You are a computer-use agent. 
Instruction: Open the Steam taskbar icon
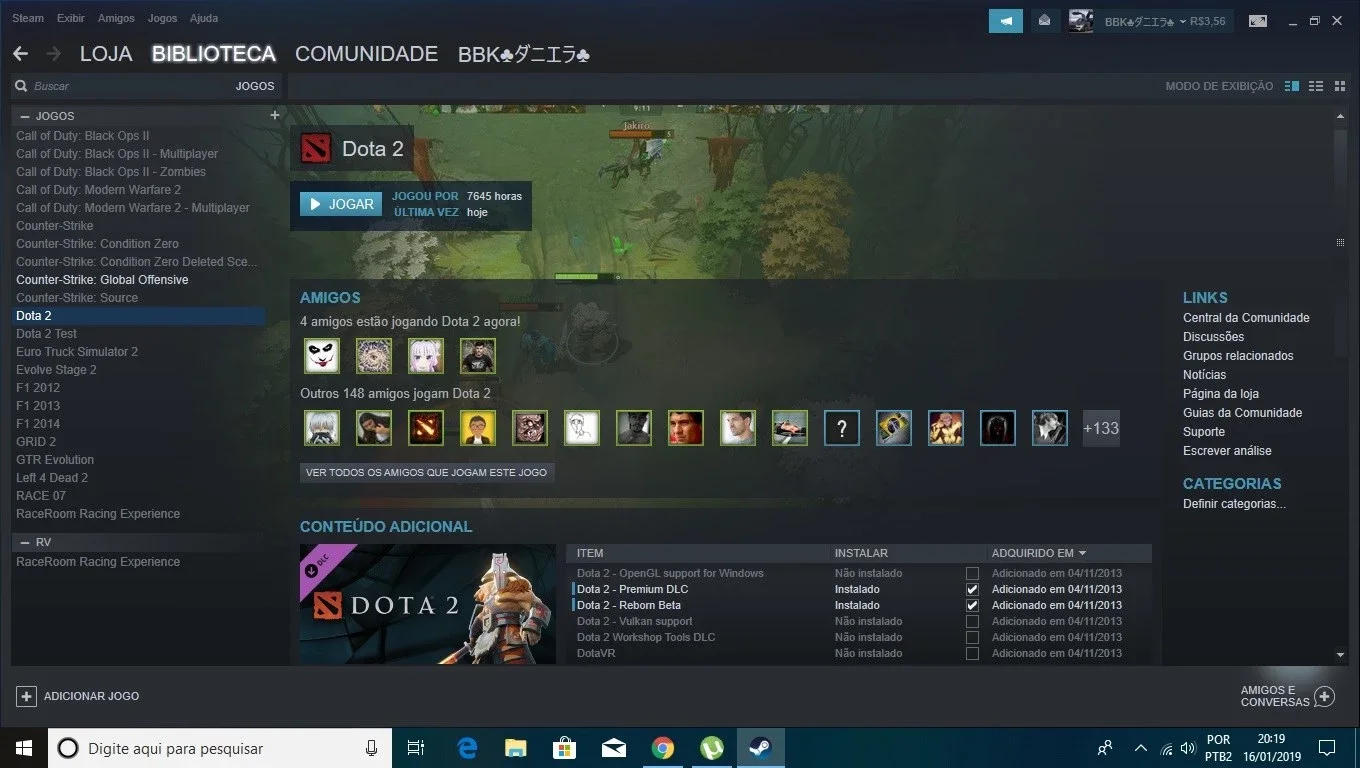point(760,748)
